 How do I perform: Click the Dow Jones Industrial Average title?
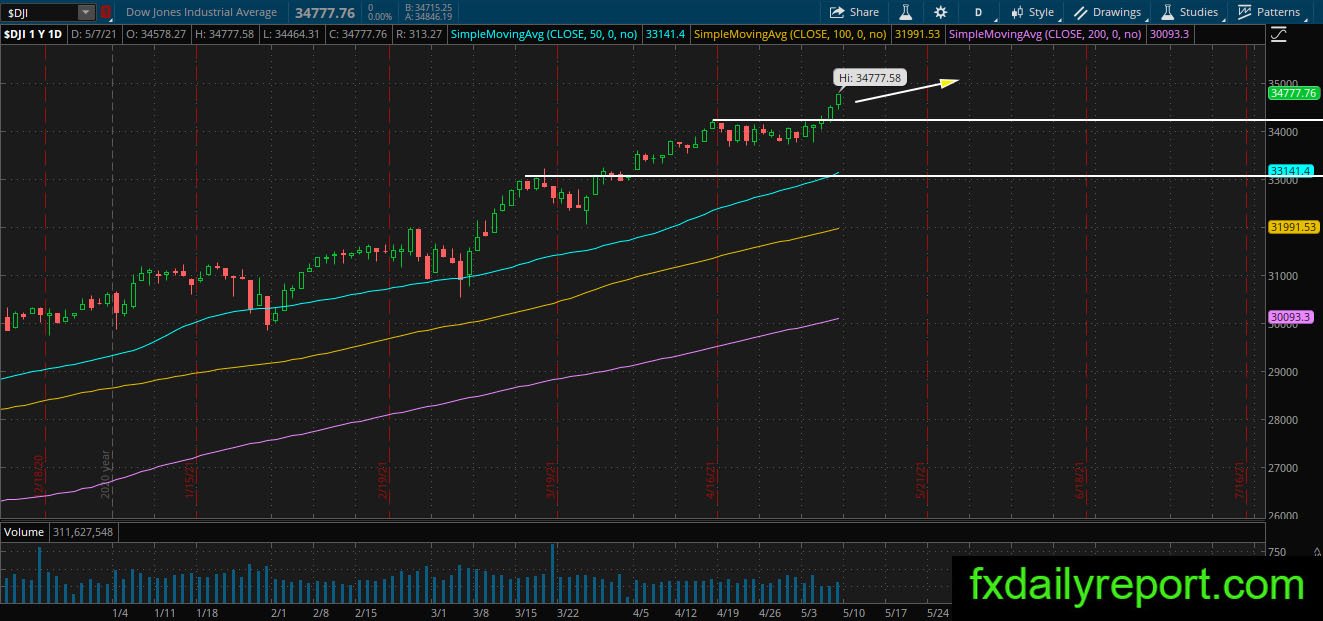[203, 12]
